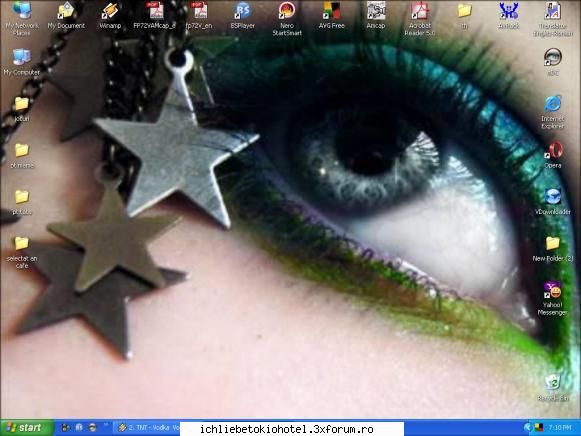
Task: Open the VDownloader shortcut
Action: (553, 202)
